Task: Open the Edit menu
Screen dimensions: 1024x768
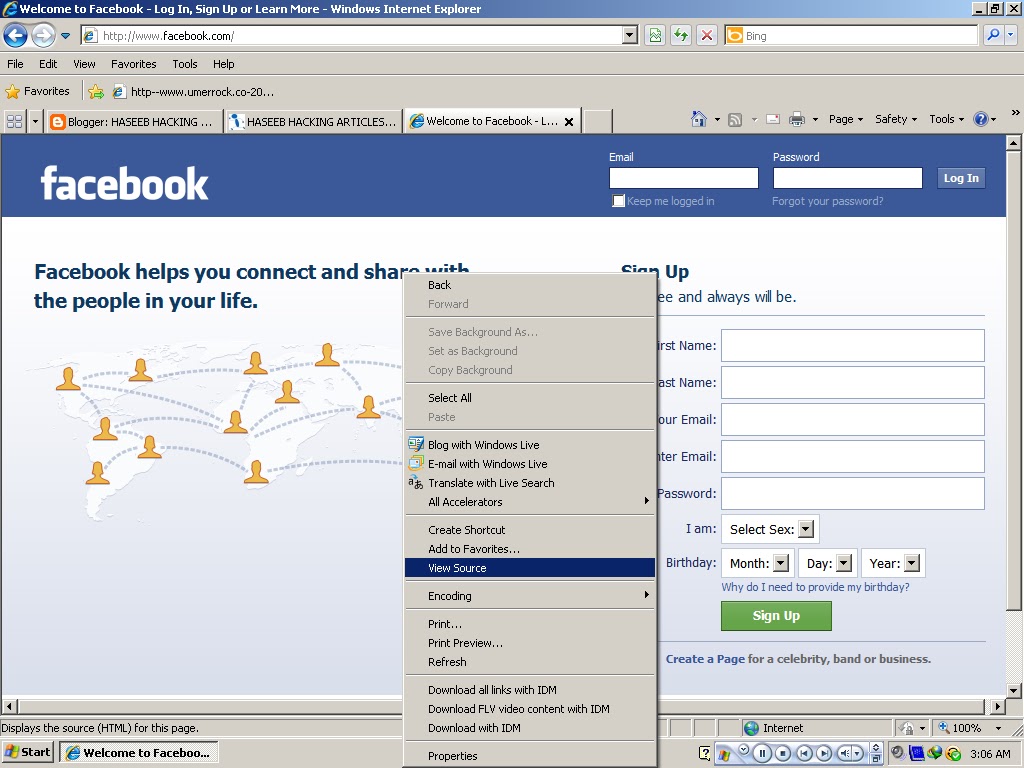Action: [x=48, y=64]
